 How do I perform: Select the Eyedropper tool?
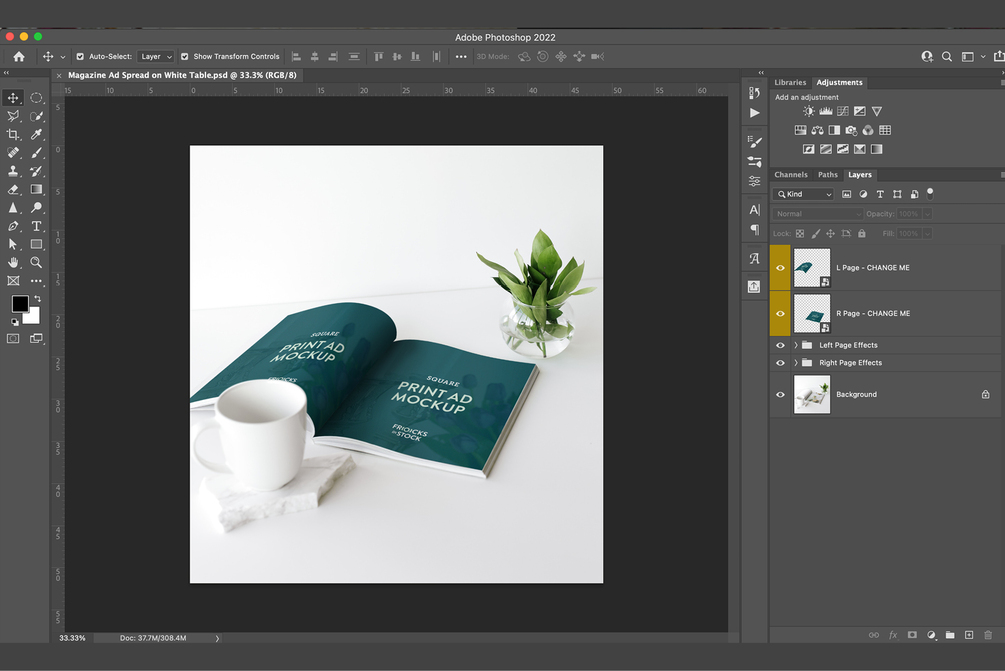point(37,135)
